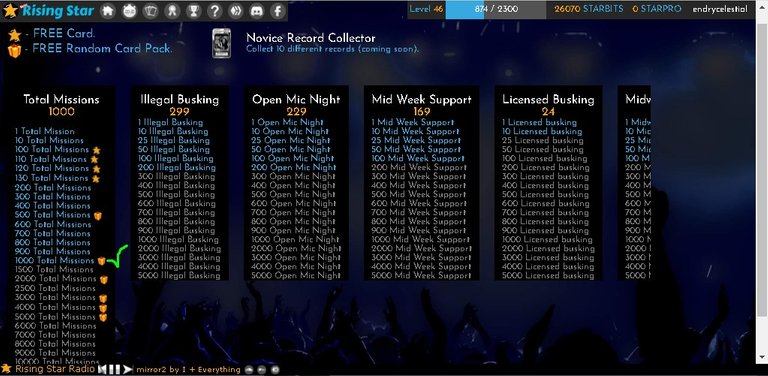Click the third round button after the track title
768x376 pixels.
coord(275,370)
